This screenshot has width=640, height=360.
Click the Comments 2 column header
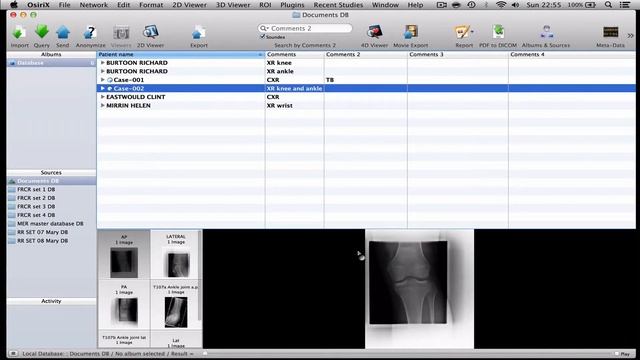click(366, 54)
